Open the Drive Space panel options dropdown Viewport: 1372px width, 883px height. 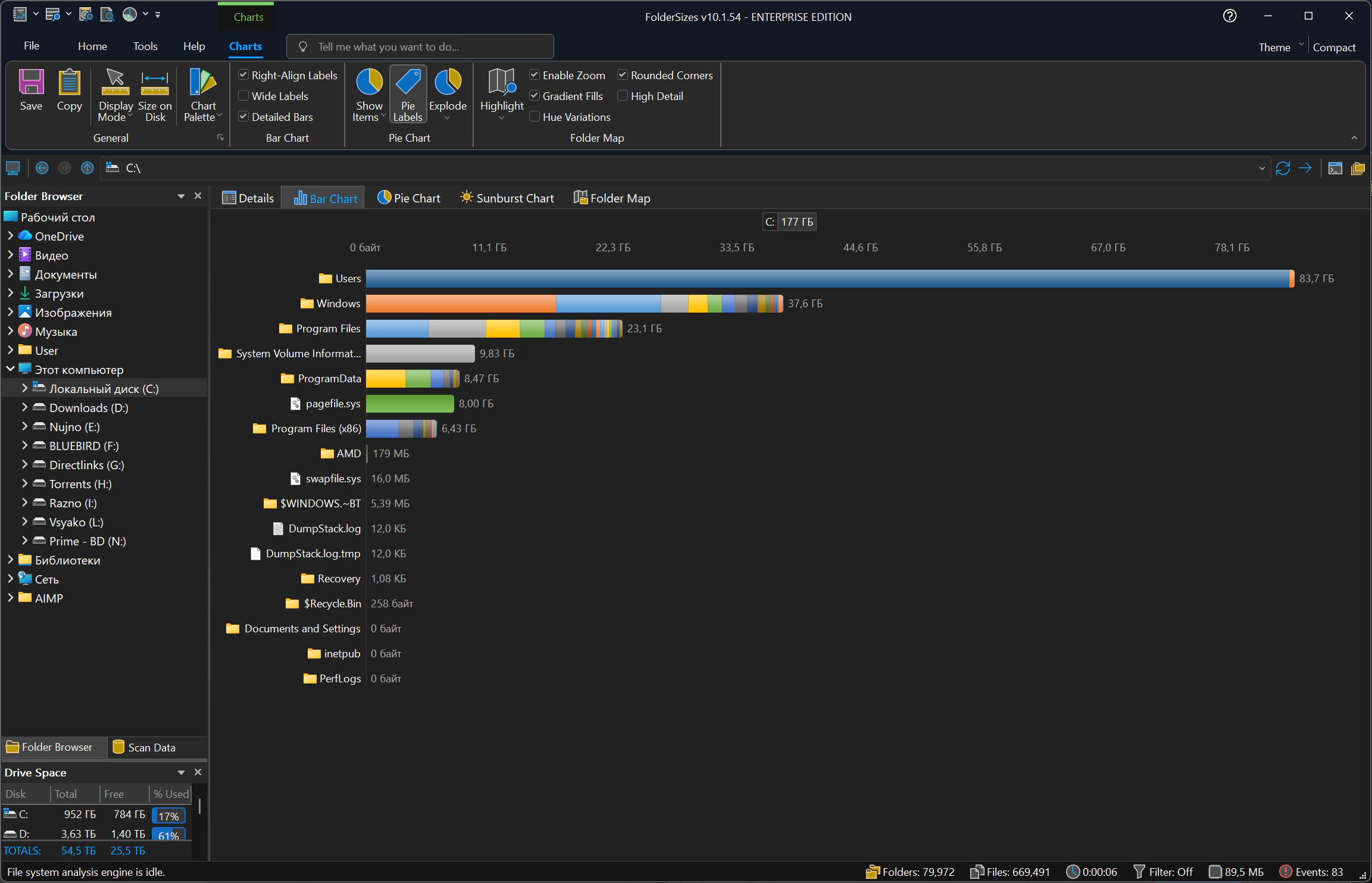[181, 772]
